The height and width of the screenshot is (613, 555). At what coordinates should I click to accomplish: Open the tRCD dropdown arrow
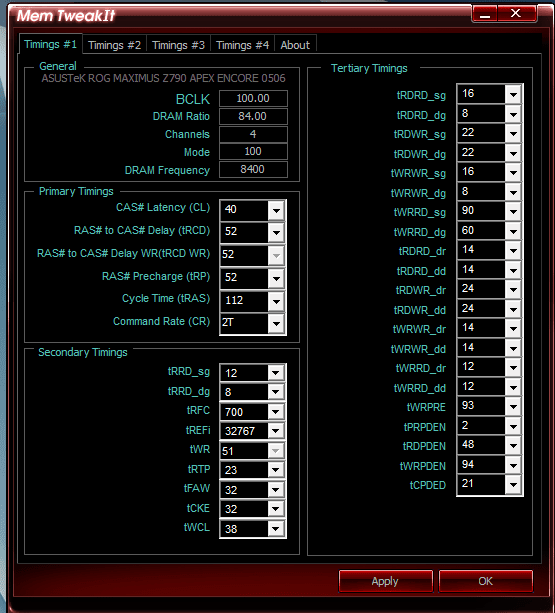click(276, 233)
